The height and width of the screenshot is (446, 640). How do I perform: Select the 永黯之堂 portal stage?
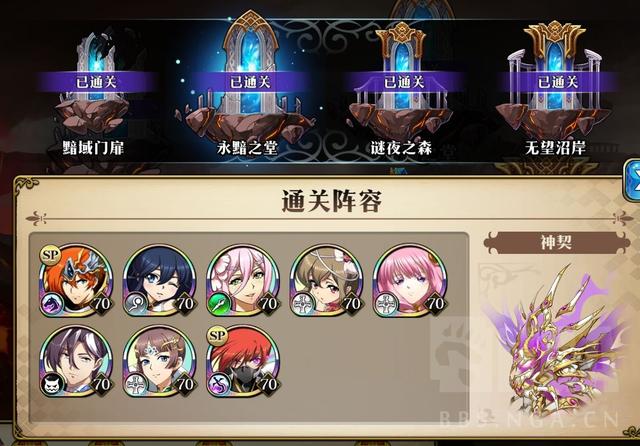(248, 88)
